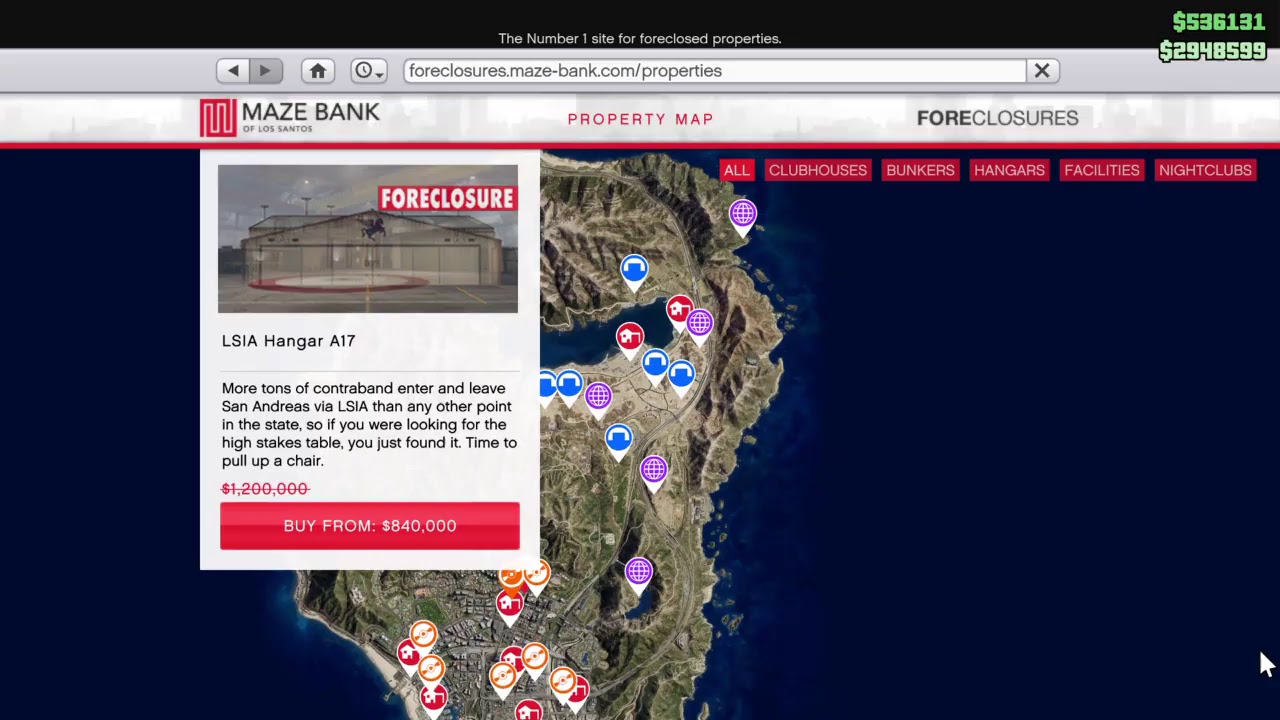This screenshot has height=720, width=1280.
Task: Click the $2948599 bank balance
Action: 1212,50
